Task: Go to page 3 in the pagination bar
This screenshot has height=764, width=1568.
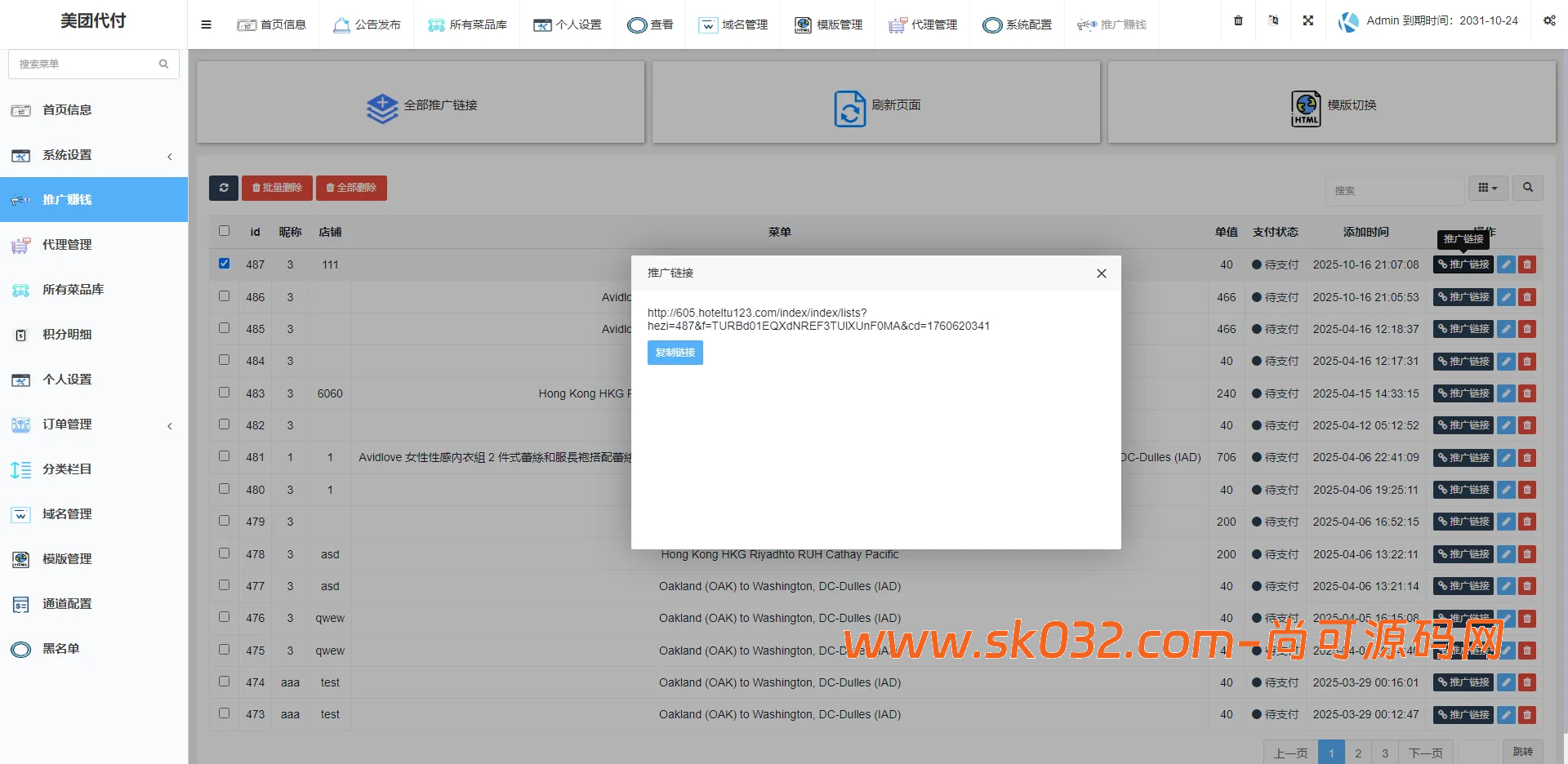Action: [1384, 752]
